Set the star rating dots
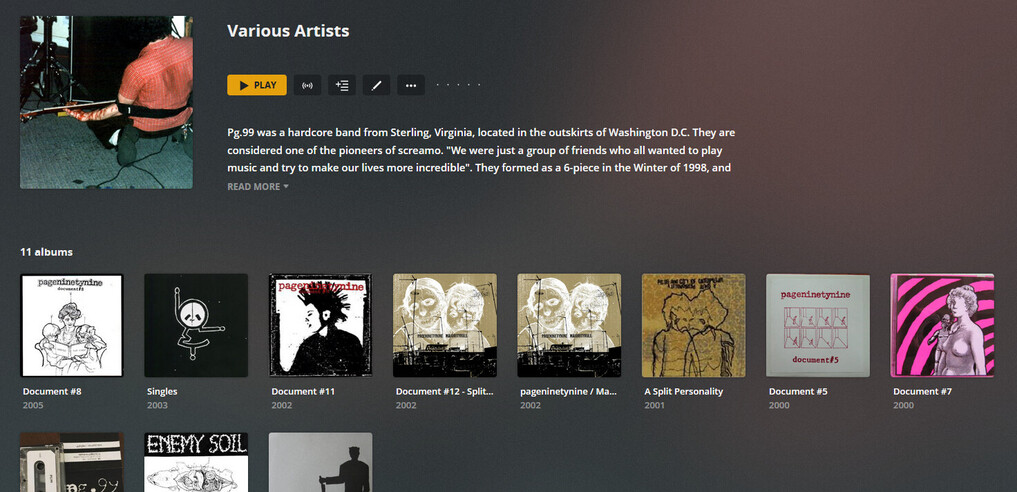The width and height of the screenshot is (1017, 492). coord(459,85)
